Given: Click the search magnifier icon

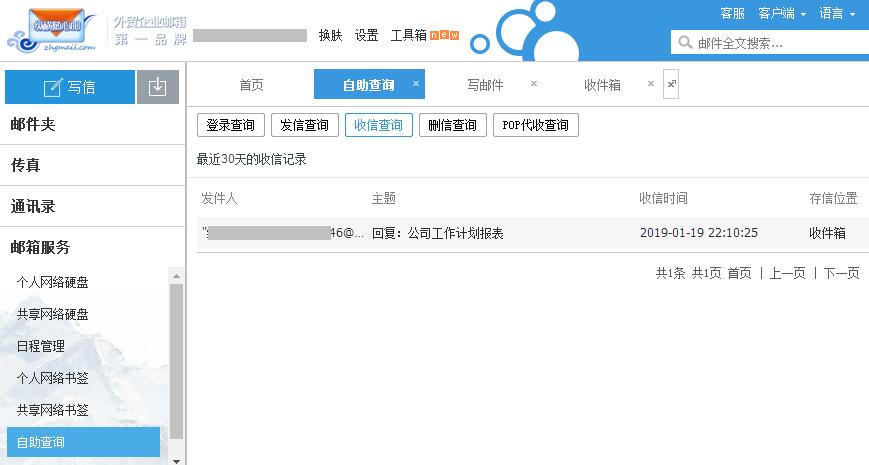Looking at the screenshot, I should coord(686,43).
